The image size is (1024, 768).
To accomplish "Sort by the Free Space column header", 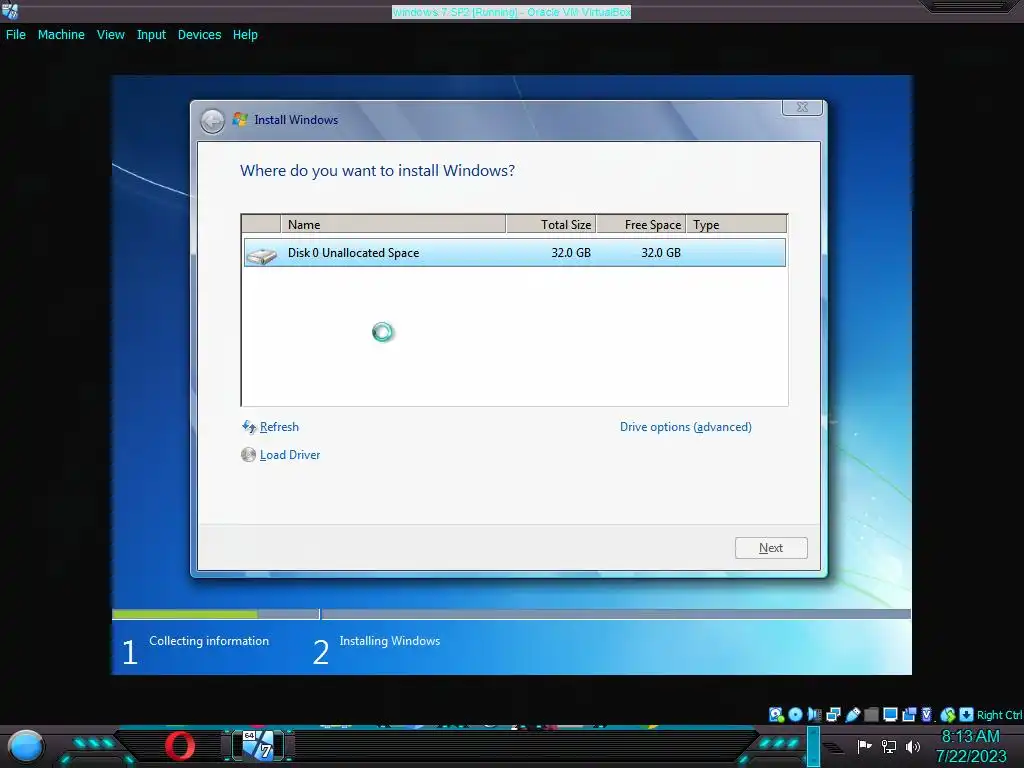I will 641,224.
